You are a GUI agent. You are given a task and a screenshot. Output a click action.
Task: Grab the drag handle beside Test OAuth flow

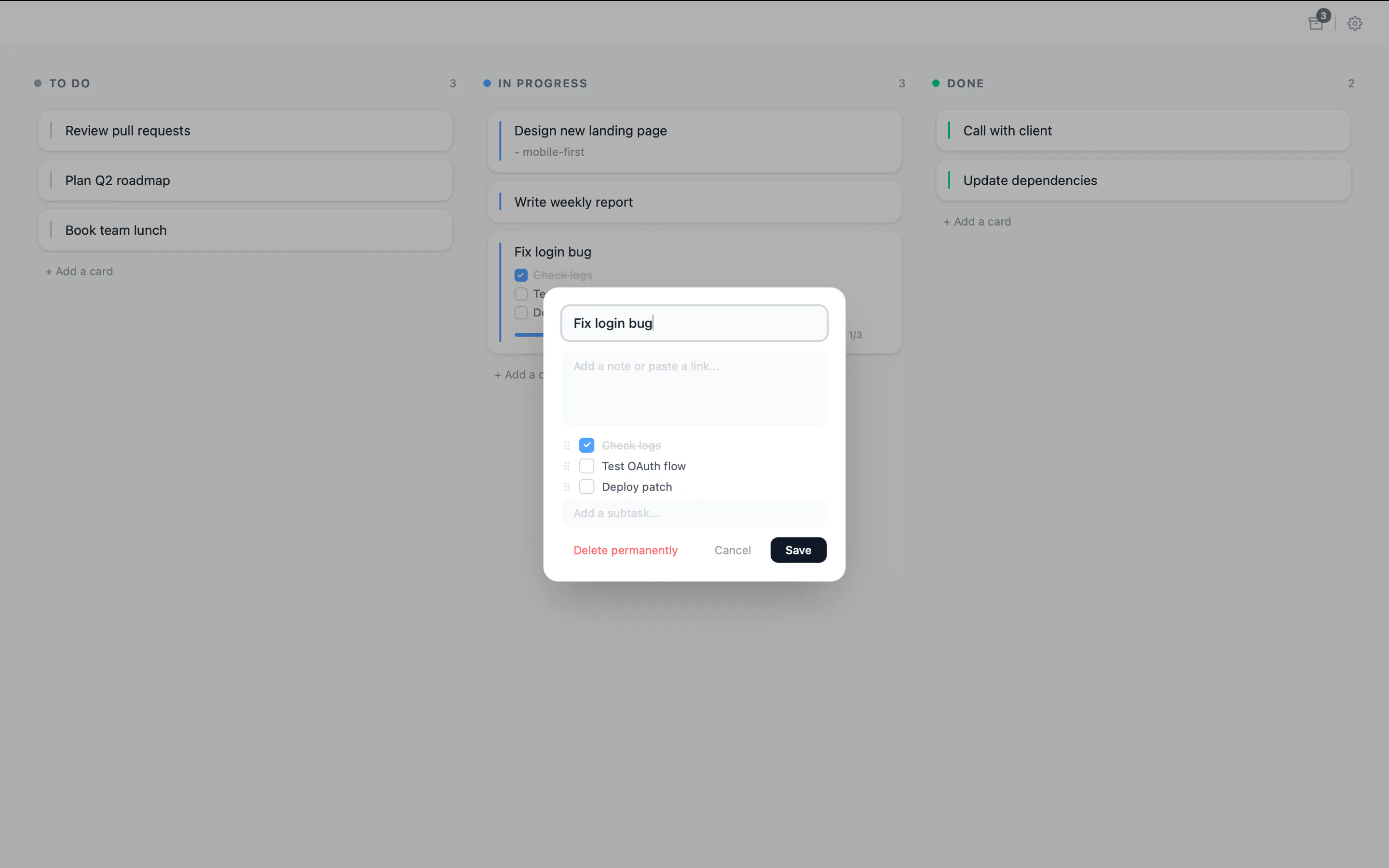click(x=567, y=466)
